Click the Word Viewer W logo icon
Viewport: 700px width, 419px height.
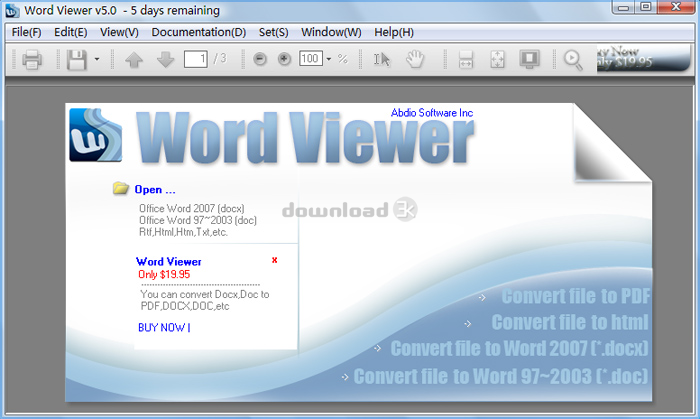click(x=96, y=135)
